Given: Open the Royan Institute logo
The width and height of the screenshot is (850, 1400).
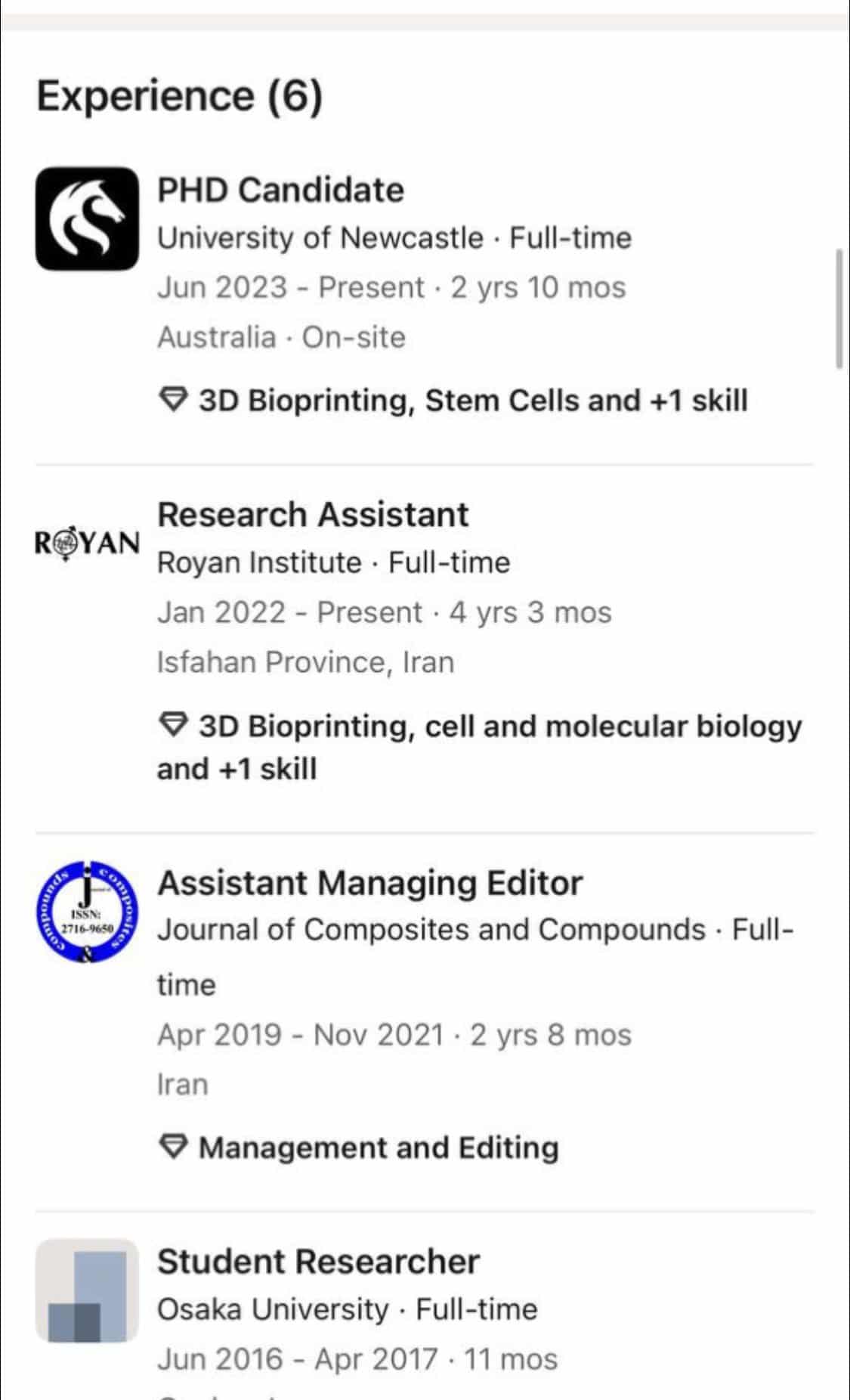Looking at the screenshot, I should point(87,543).
